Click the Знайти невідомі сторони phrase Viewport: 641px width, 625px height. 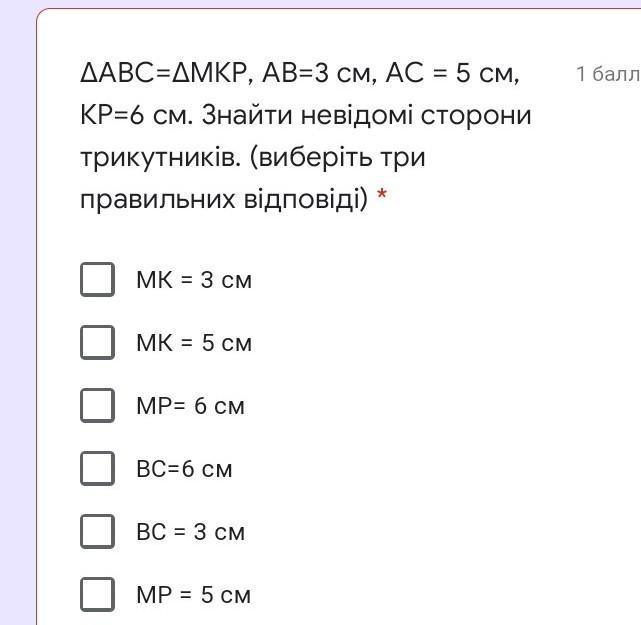(x=366, y=116)
